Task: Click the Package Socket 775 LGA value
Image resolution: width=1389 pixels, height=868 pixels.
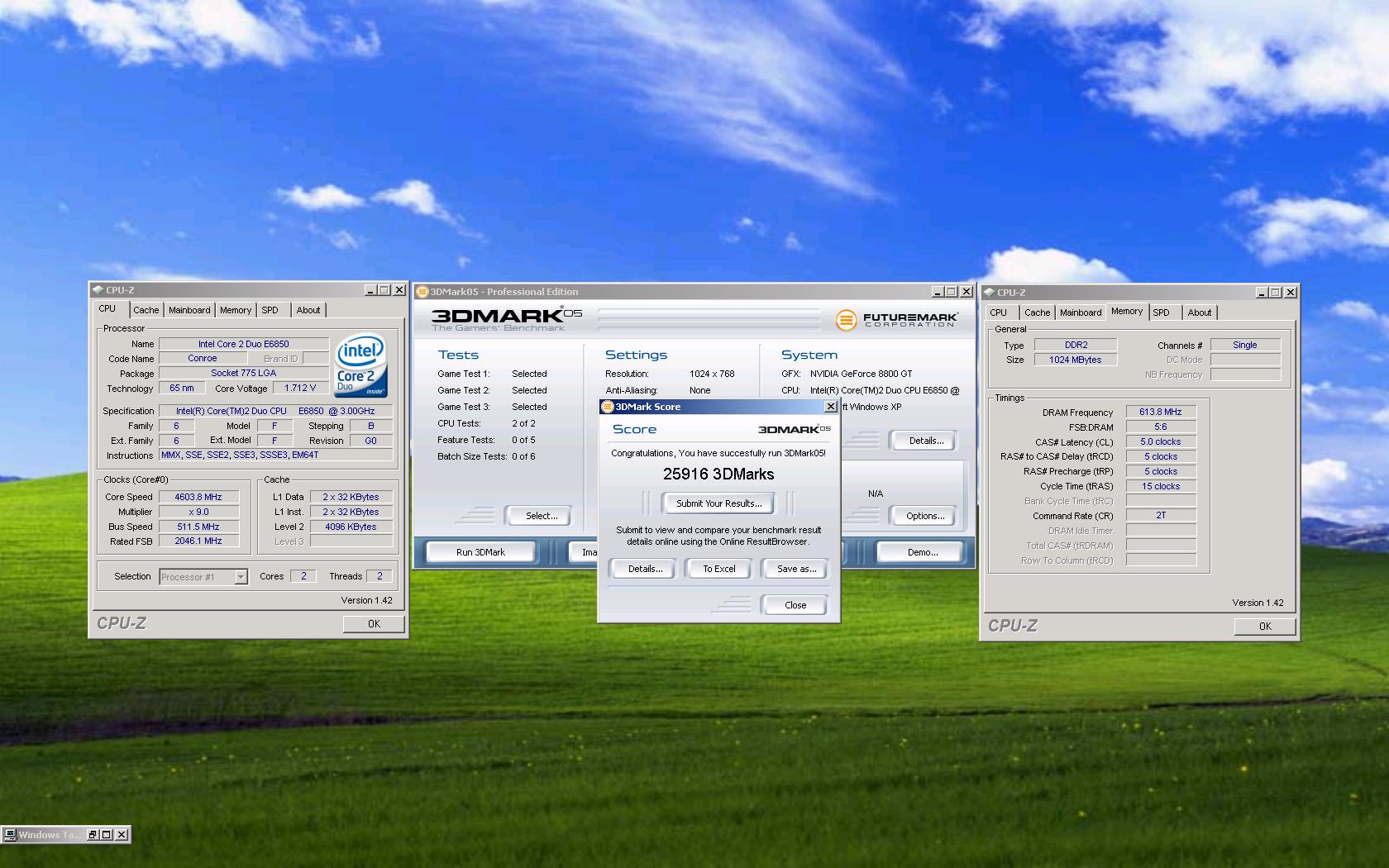Action: click(244, 373)
